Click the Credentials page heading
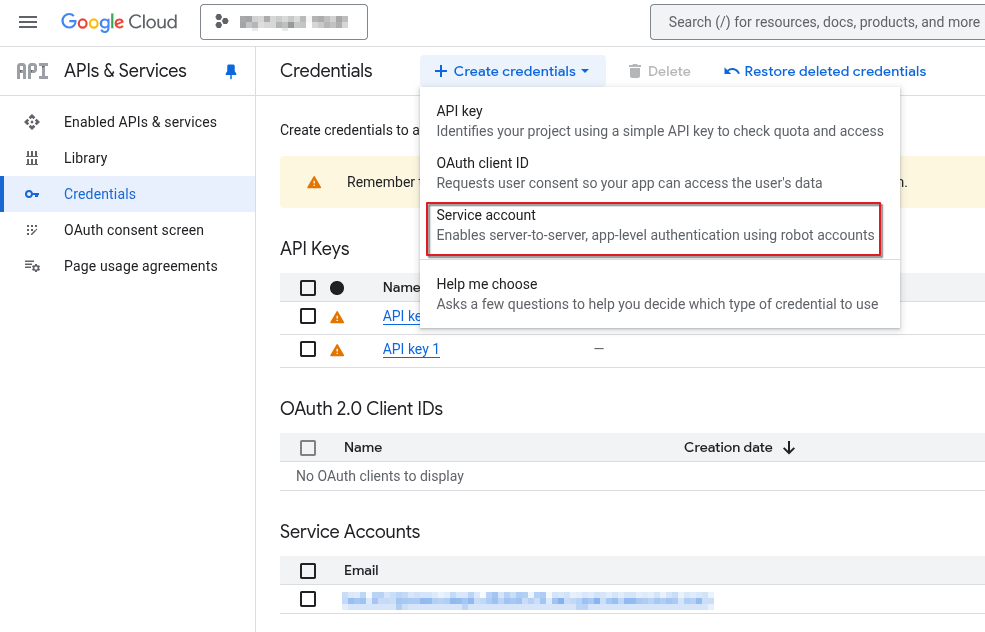985x632 pixels. (x=326, y=71)
